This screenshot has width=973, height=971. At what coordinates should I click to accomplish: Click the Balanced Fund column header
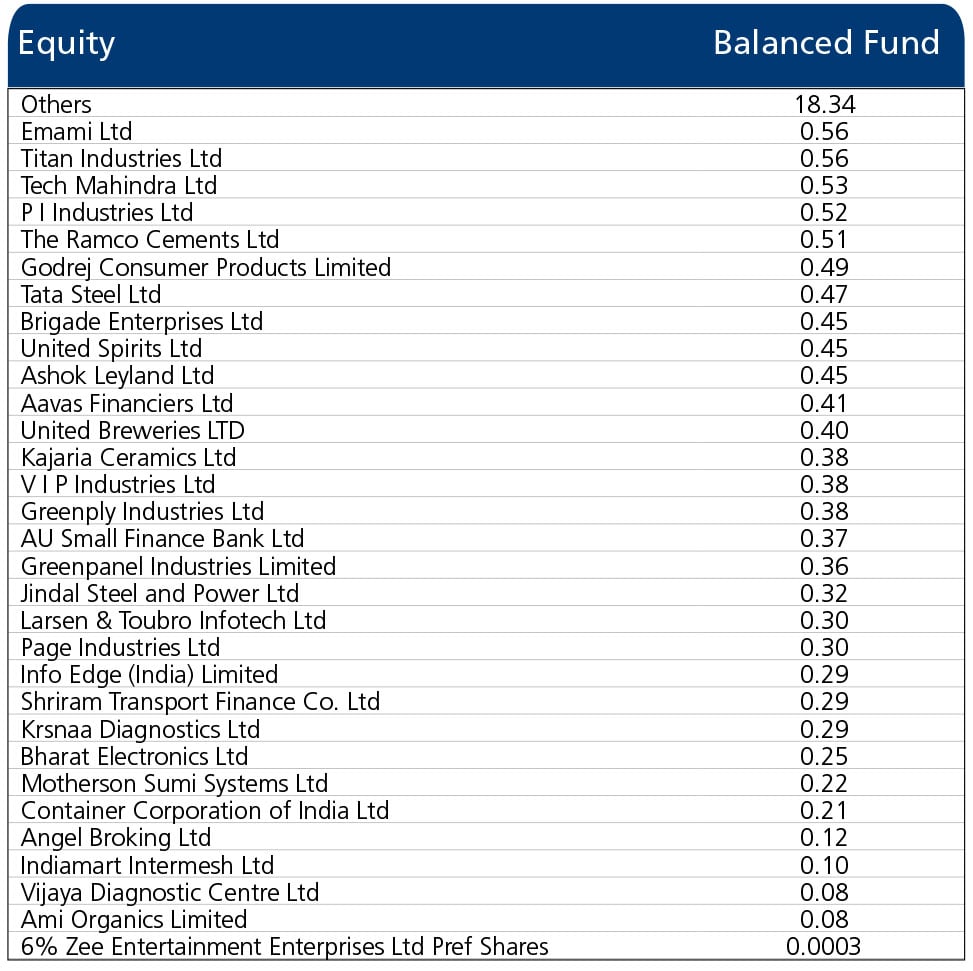(826, 43)
